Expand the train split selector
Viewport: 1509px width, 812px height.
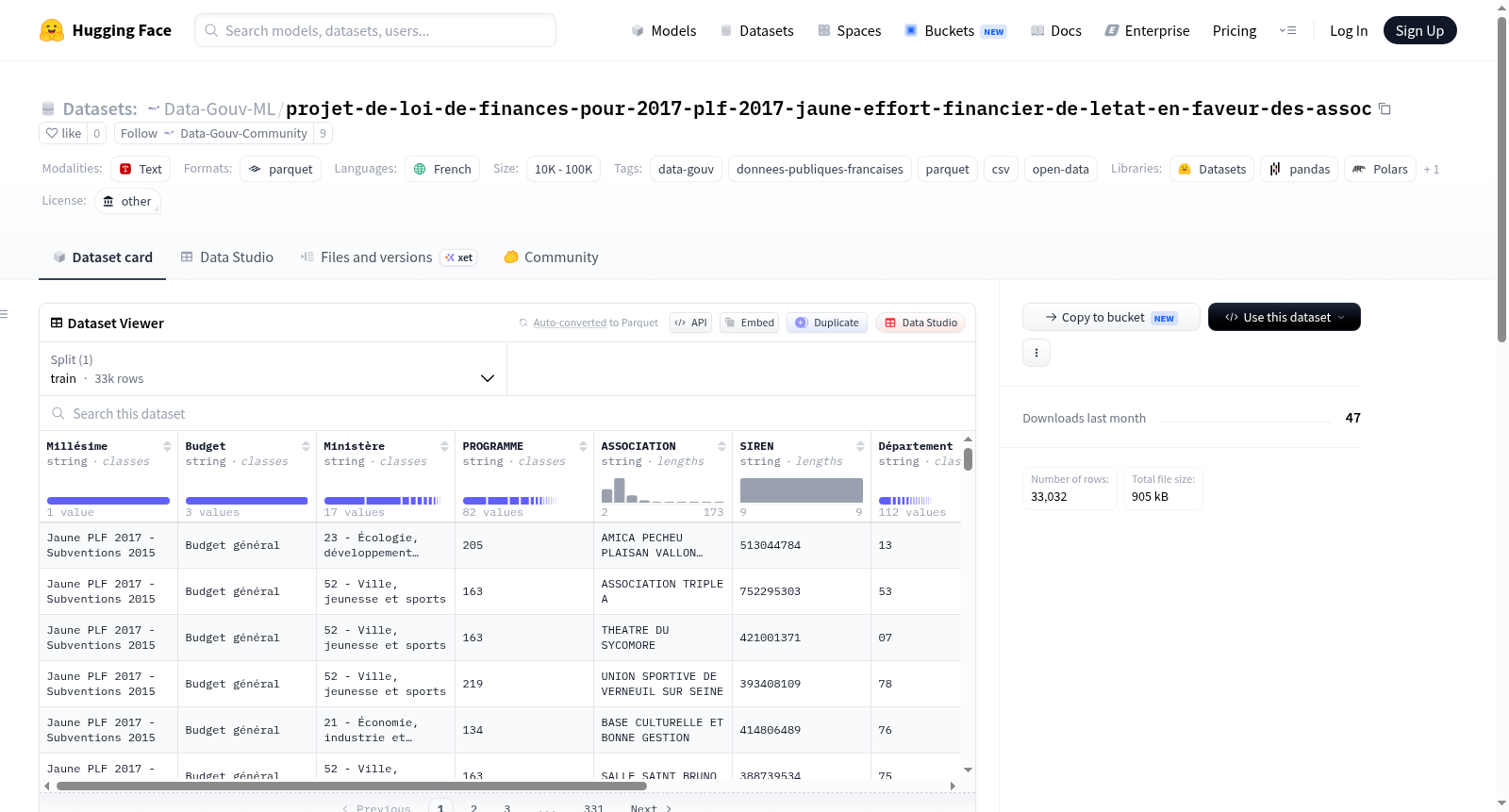click(x=273, y=370)
